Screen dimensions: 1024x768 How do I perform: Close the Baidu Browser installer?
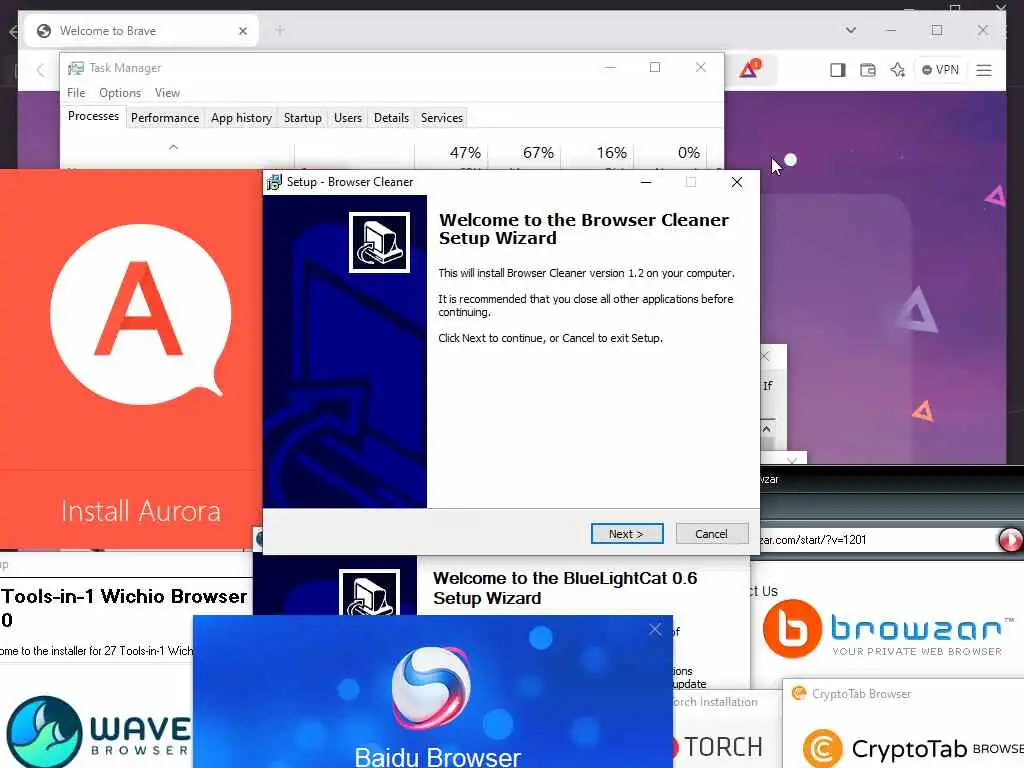click(x=655, y=630)
